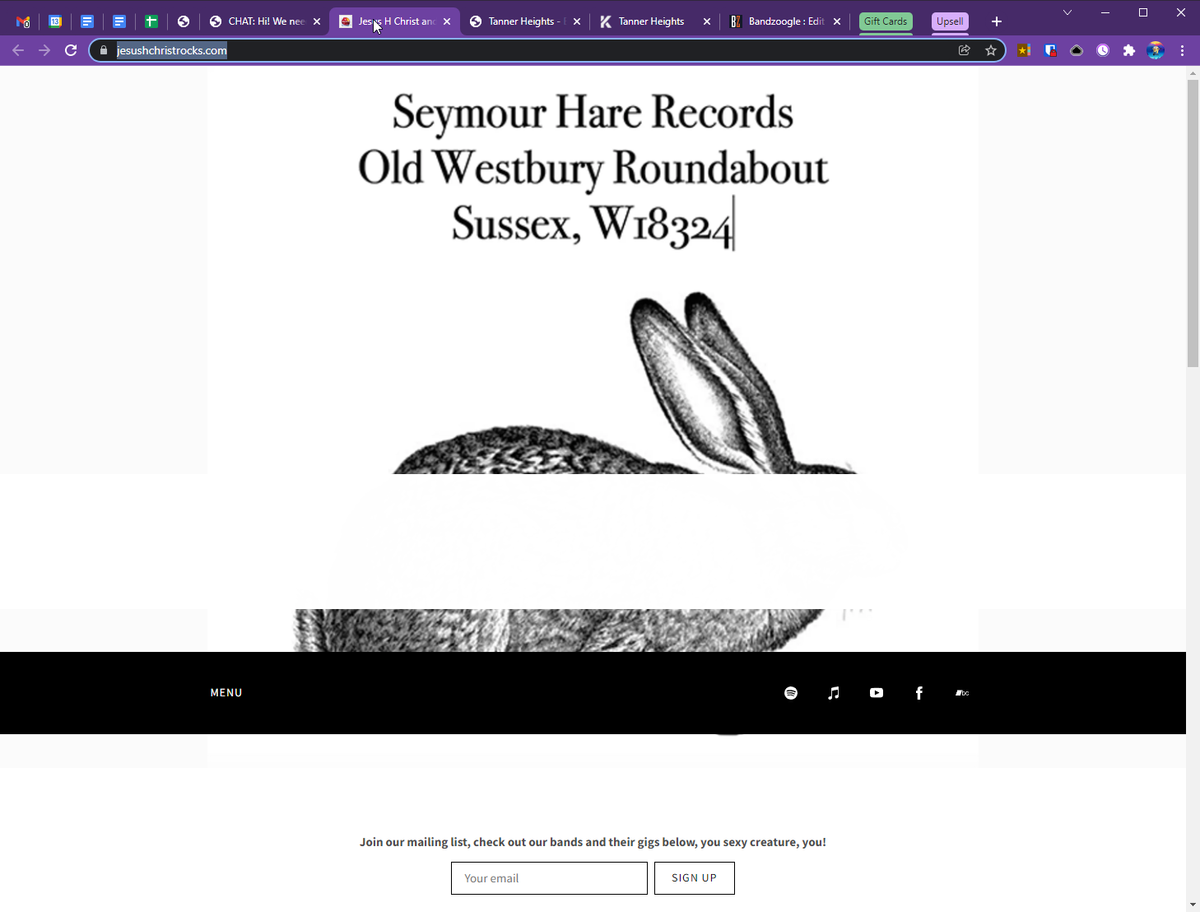Open pinned Gmail tab
Viewport: 1200px width, 912px height.
24,21
